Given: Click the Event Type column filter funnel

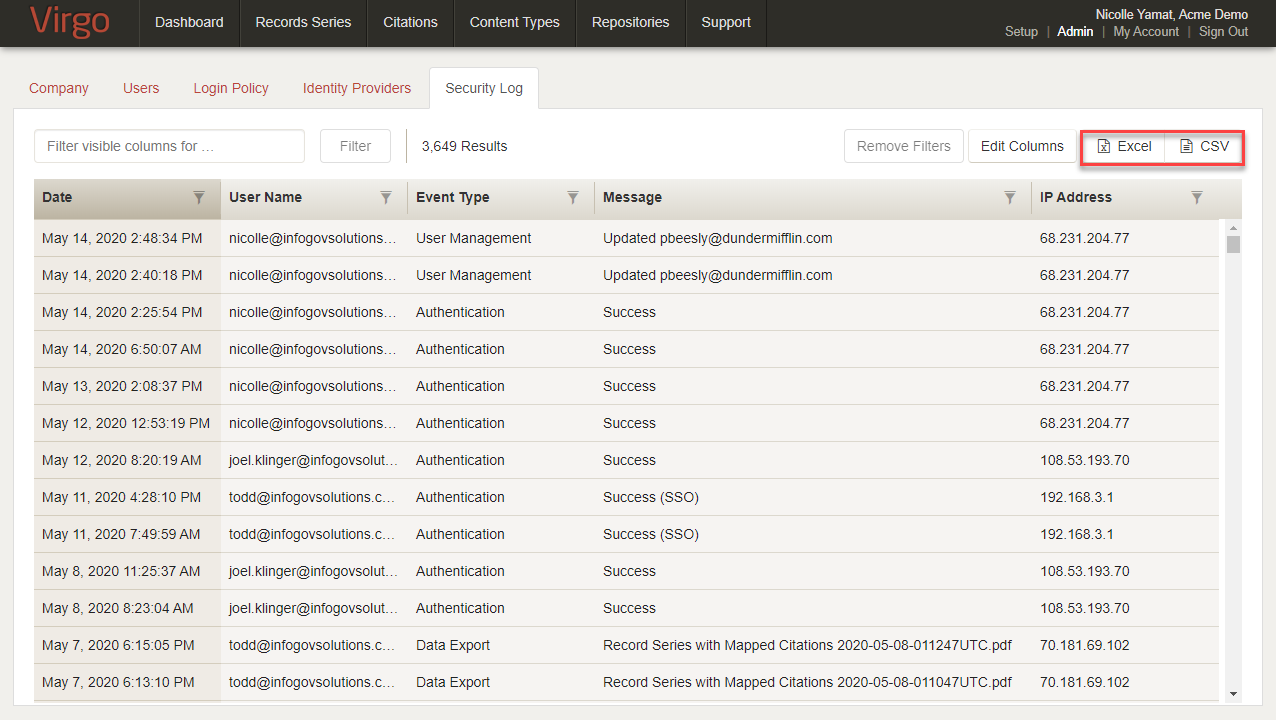Looking at the screenshot, I should [573, 198].
